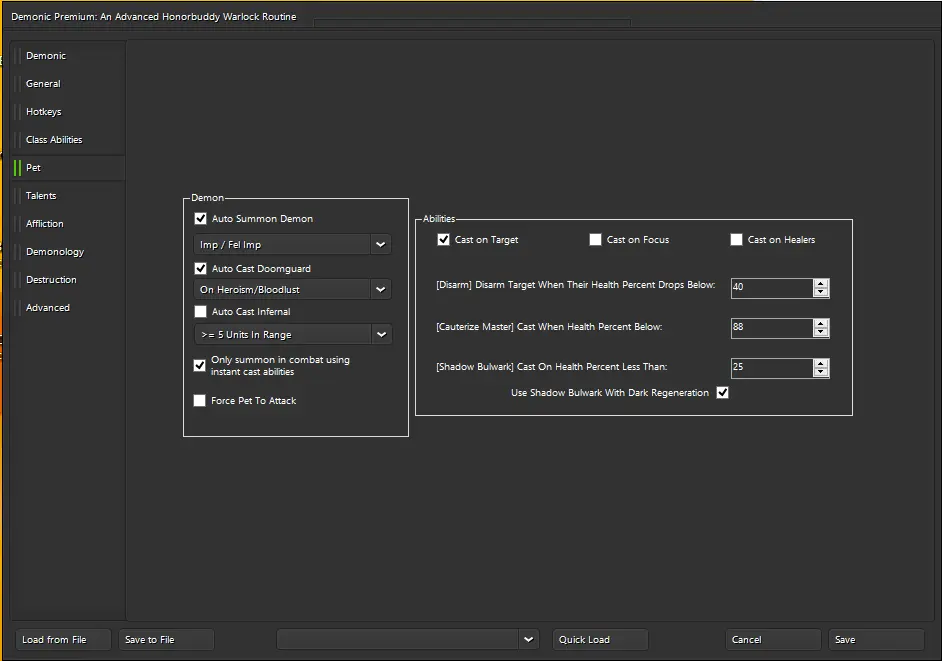Toggle Use Shadow Bulwark With Dark Regeneration
The height and width of the screenshot is (661, 942).
click(723, 392)
